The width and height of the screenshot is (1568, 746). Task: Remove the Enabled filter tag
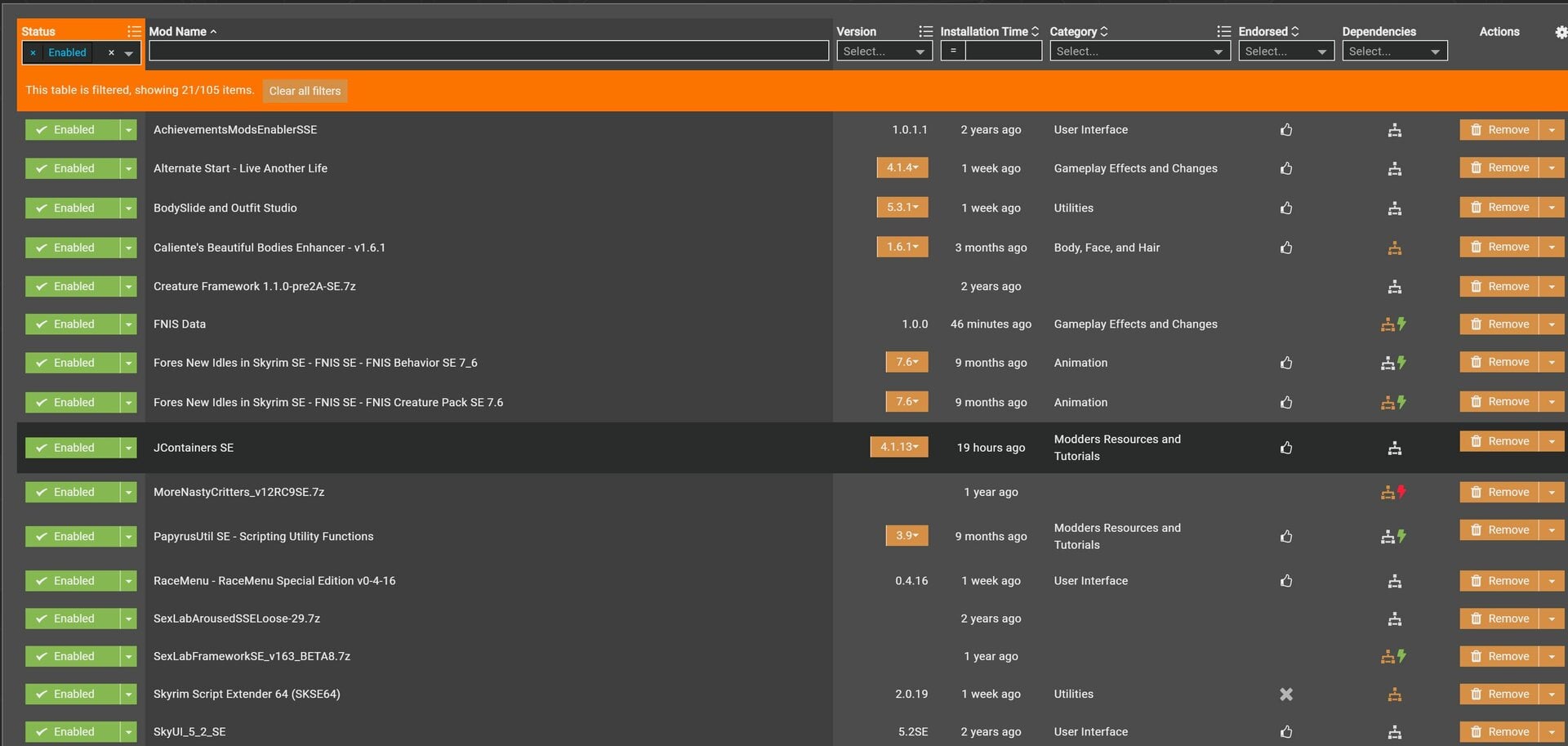(x=33, y=53)
